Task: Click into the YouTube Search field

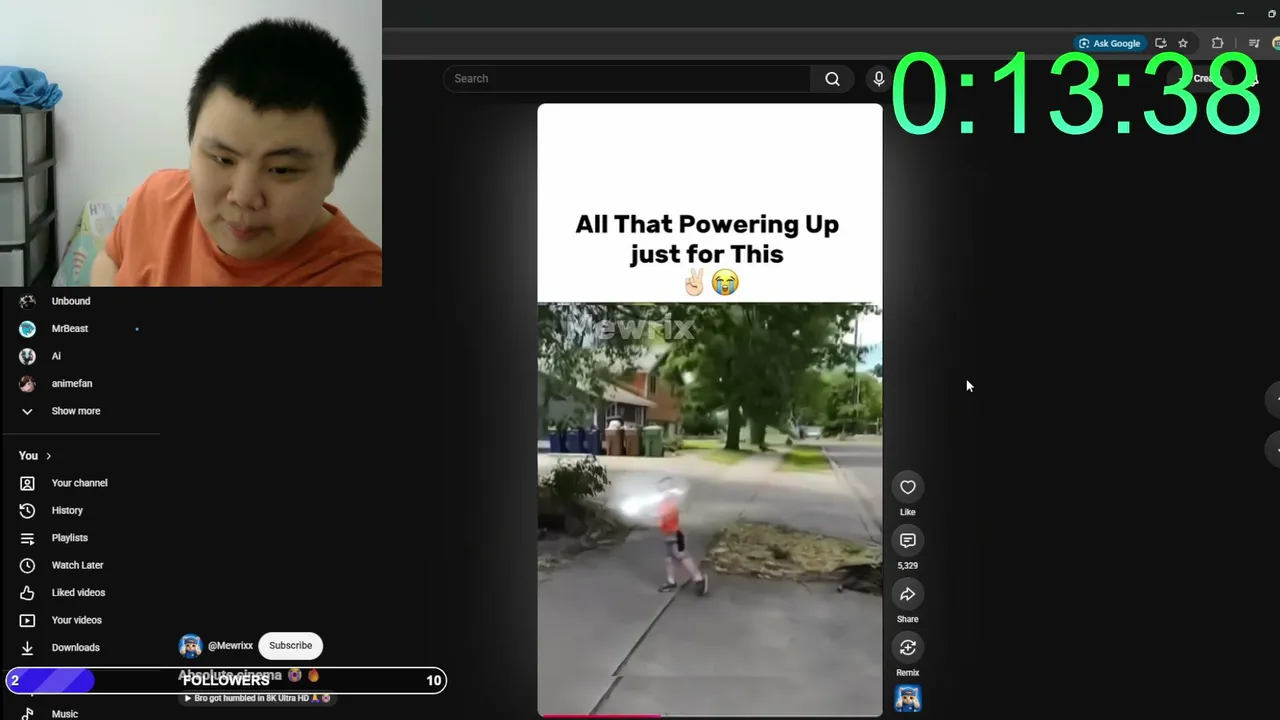Action: (x=627, y=79)
